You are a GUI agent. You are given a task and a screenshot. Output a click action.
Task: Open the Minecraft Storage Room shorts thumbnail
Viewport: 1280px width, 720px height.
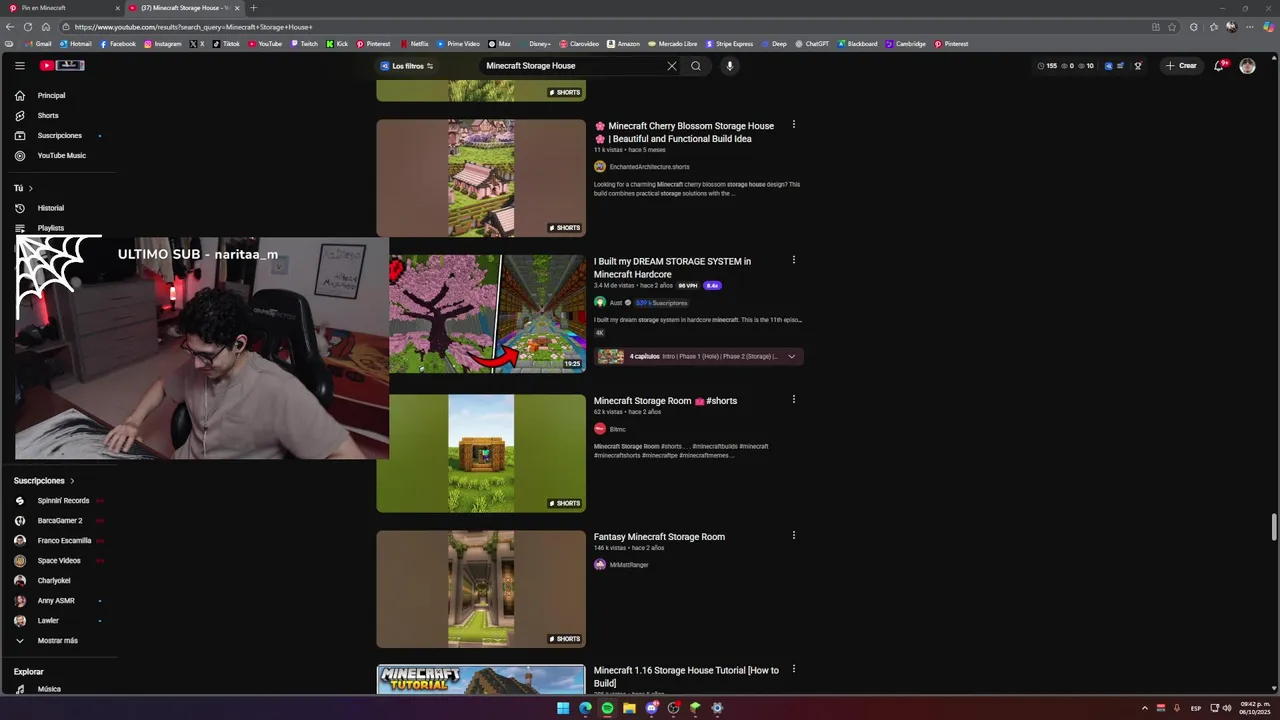click(x=481, y=453)
